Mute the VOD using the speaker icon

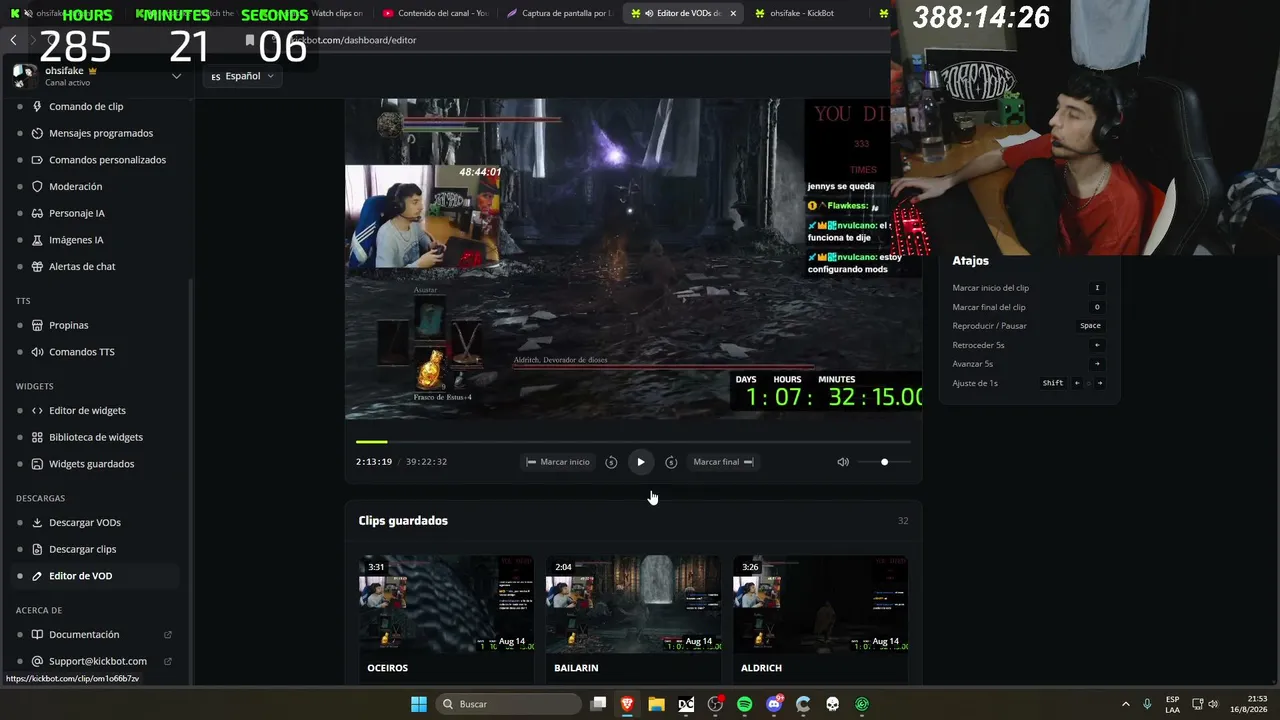coord(843,462)
